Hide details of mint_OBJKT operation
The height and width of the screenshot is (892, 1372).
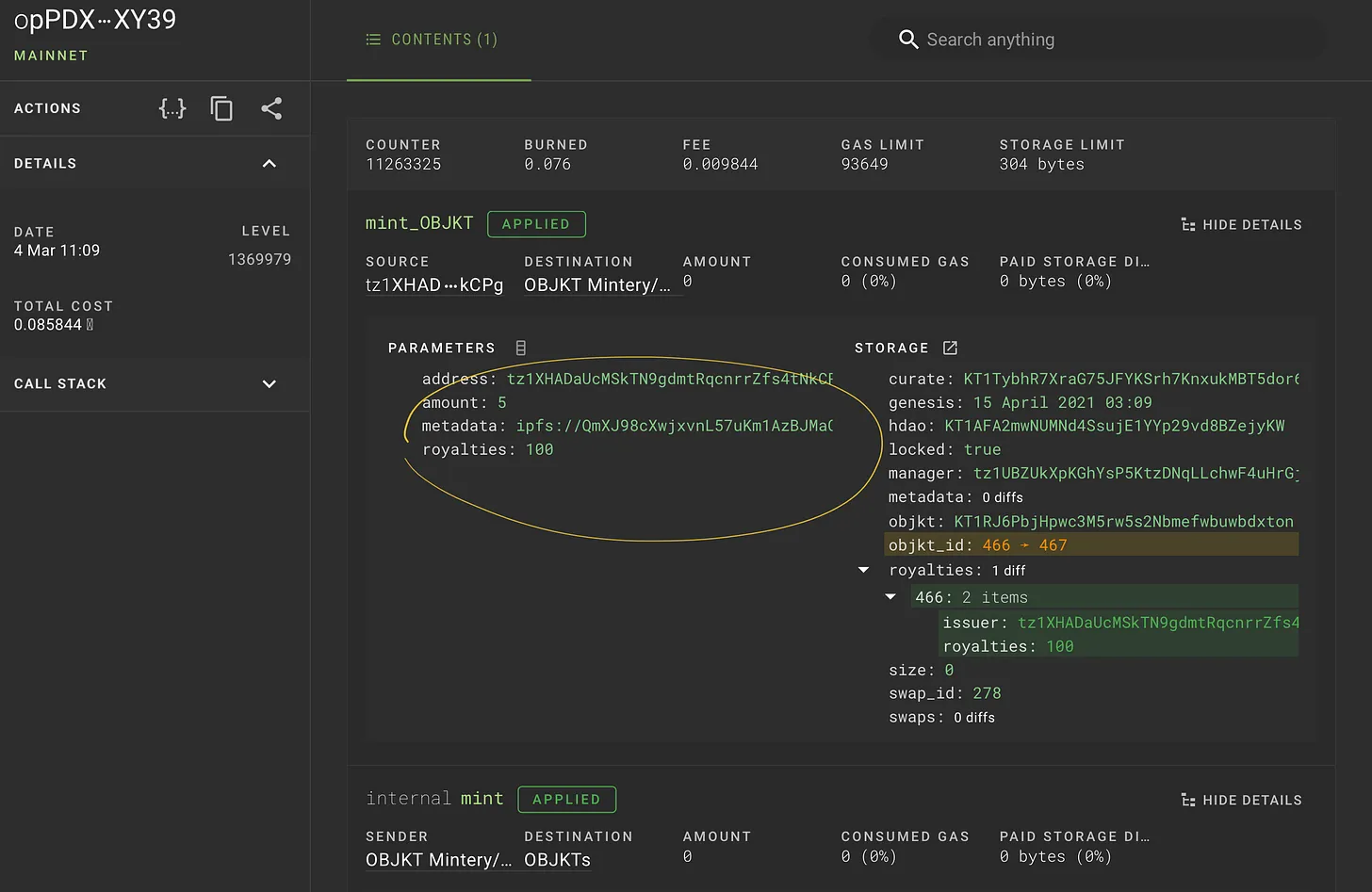coord(1251,225)
